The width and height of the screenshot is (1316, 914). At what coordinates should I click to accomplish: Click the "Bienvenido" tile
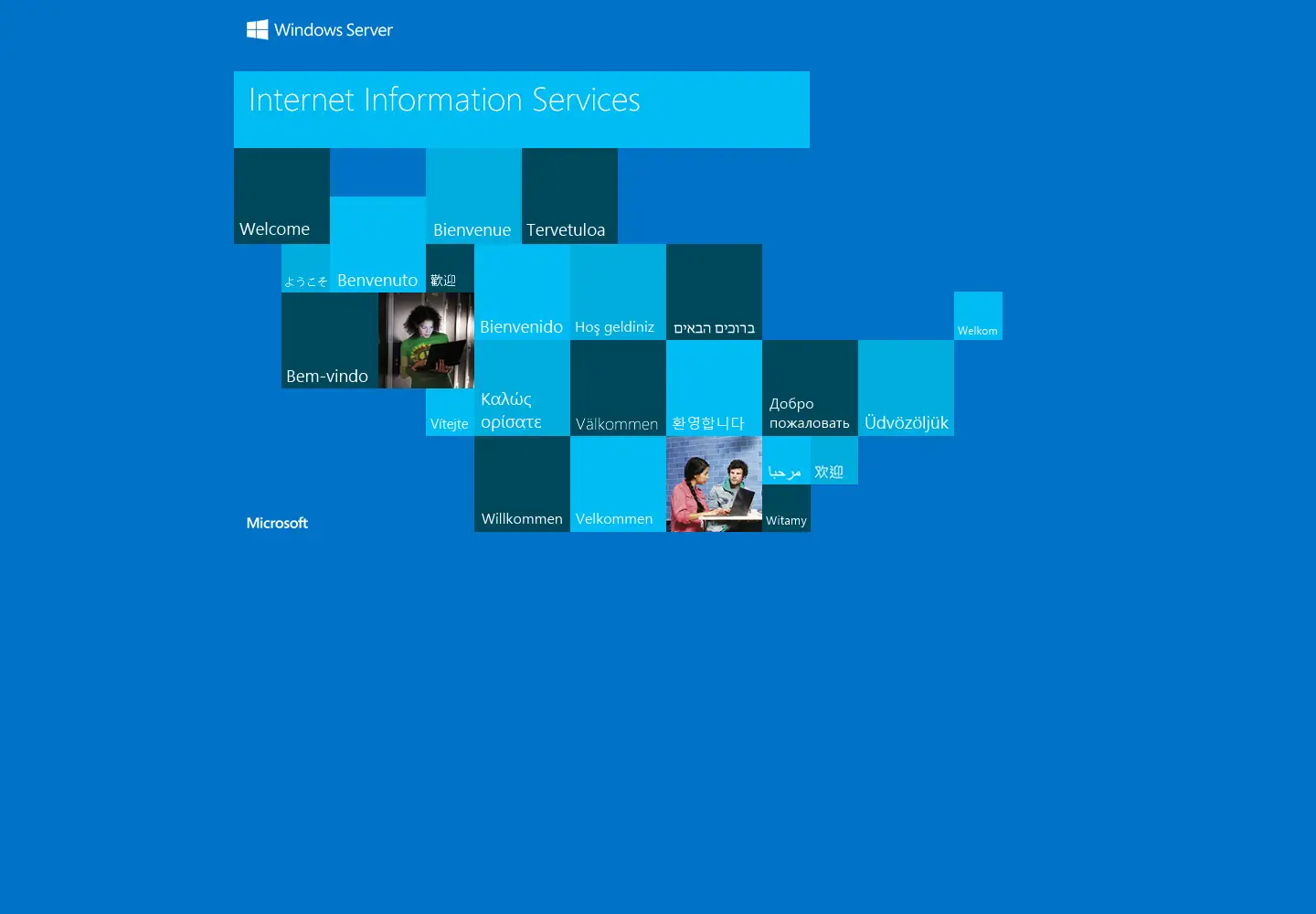(522, 292)
